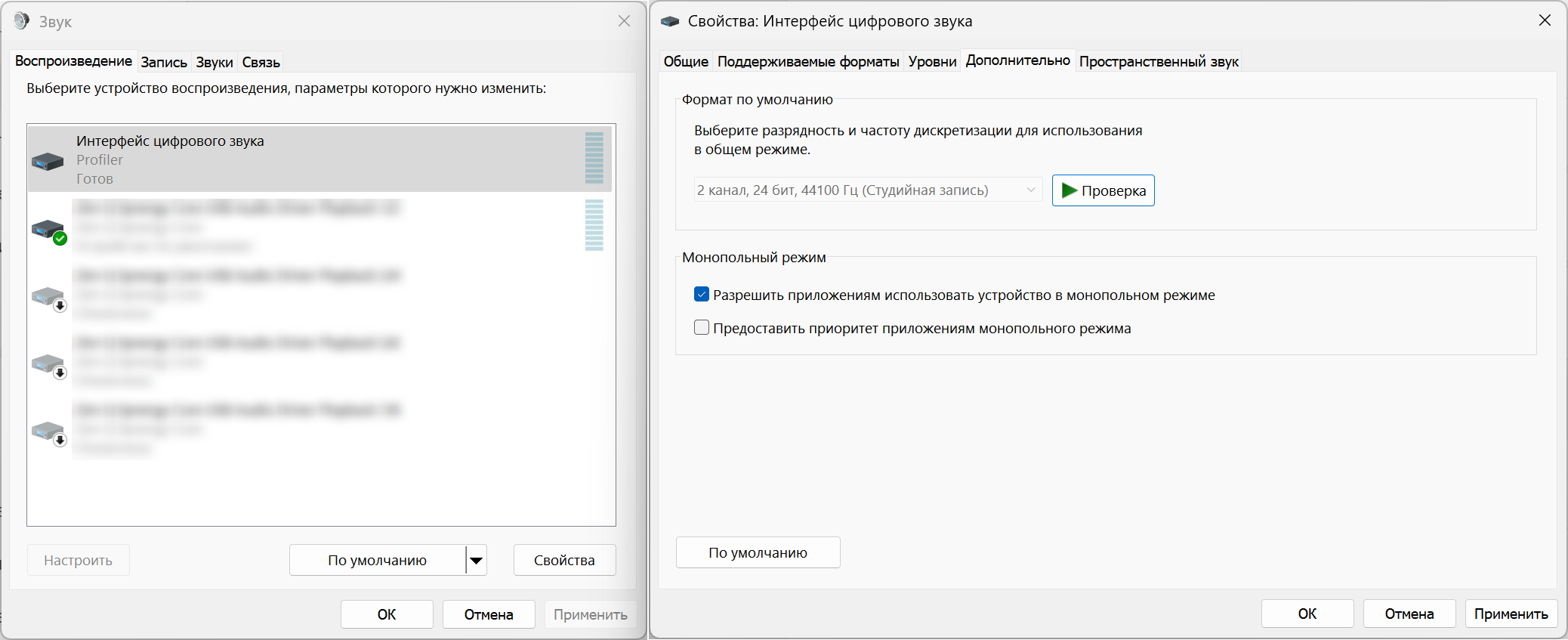Click the volume level meter of the Profiler device
1568x640 pixels.
point(594,159)
